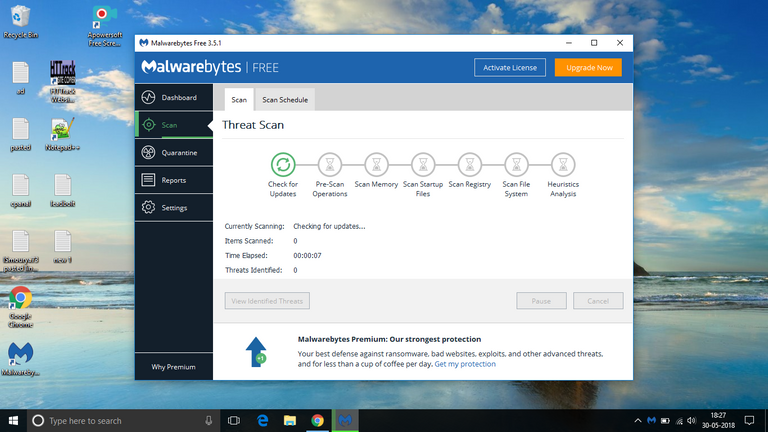Click the 'Threat Scan' heading

(x=253, y=125)
